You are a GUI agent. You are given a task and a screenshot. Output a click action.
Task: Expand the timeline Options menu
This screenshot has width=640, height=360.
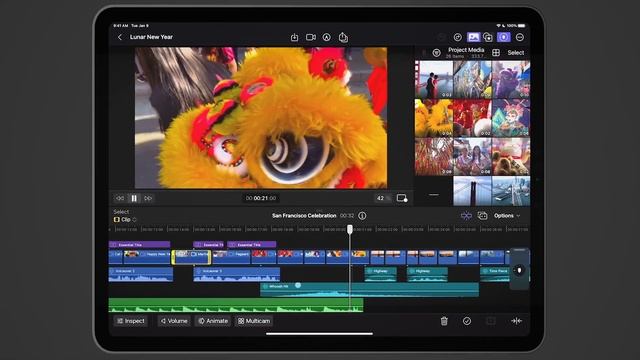pyautogui.click(x=507, y=216)
